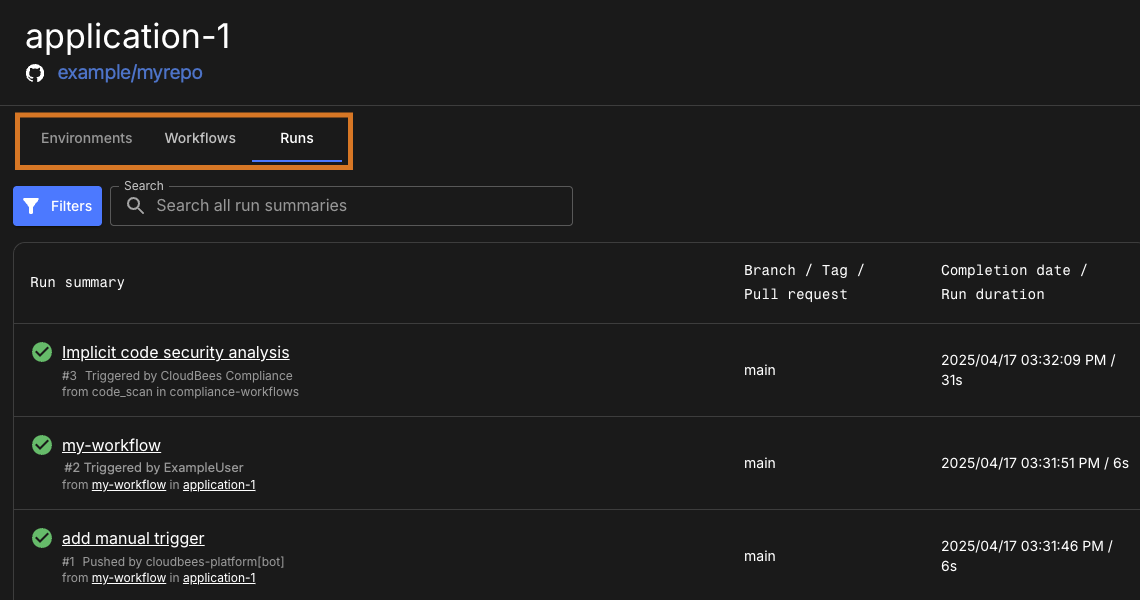Open my-workflow source link under run #2
This screenshot has width=1140, height=600.
click(129, 484)
